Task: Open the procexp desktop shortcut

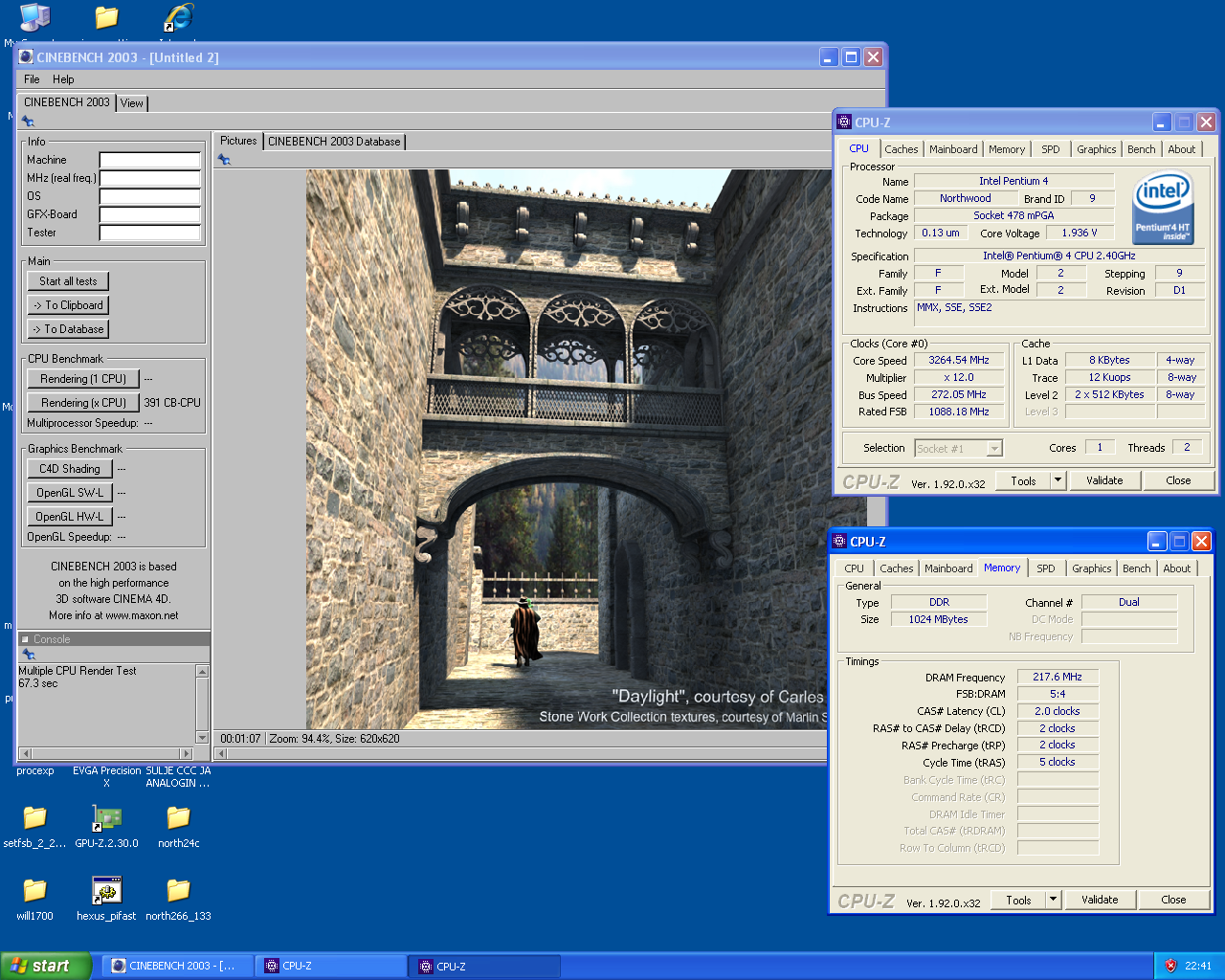Action: [x=34, y=770]
